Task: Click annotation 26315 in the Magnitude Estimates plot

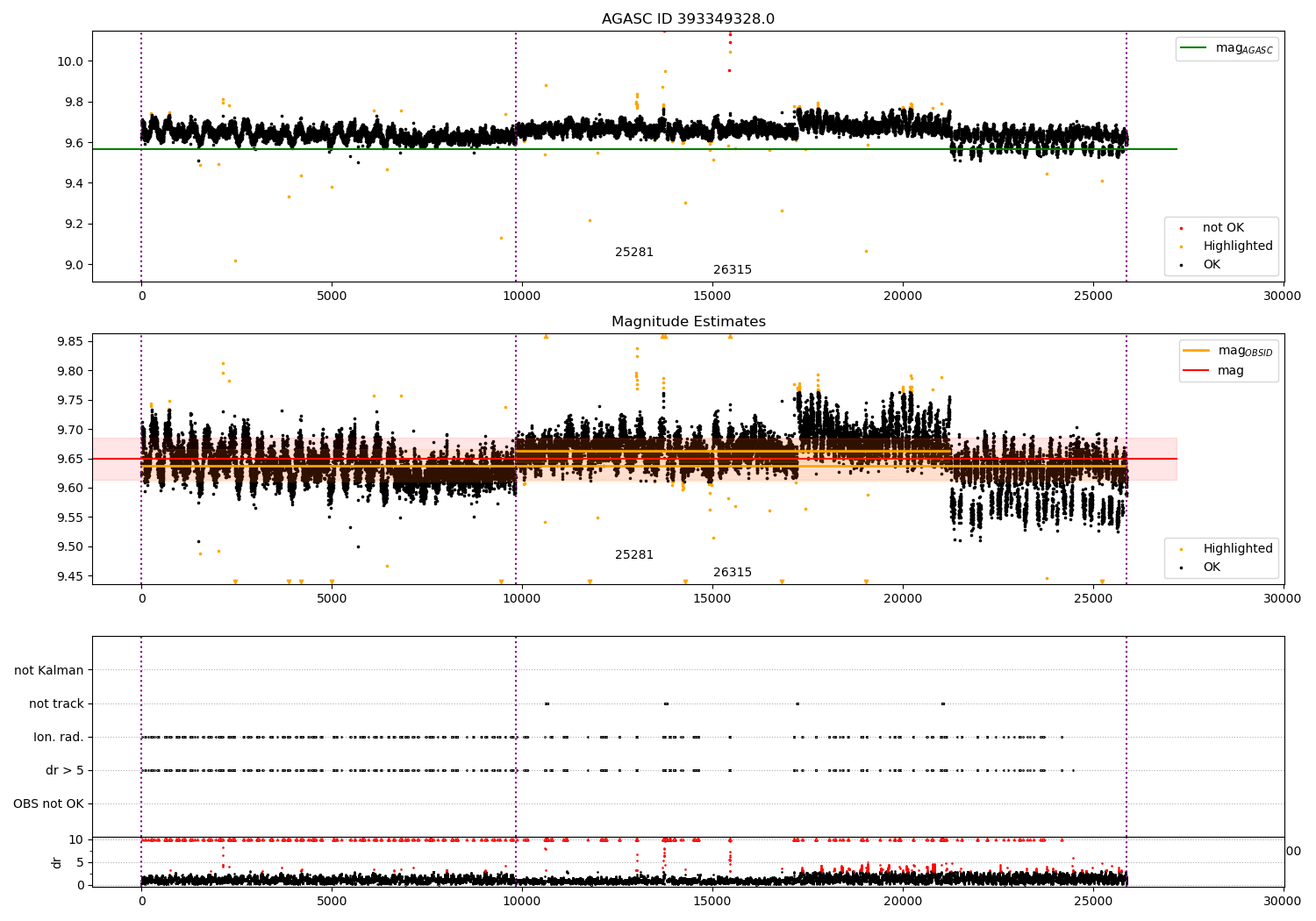Action: [733, 573]
